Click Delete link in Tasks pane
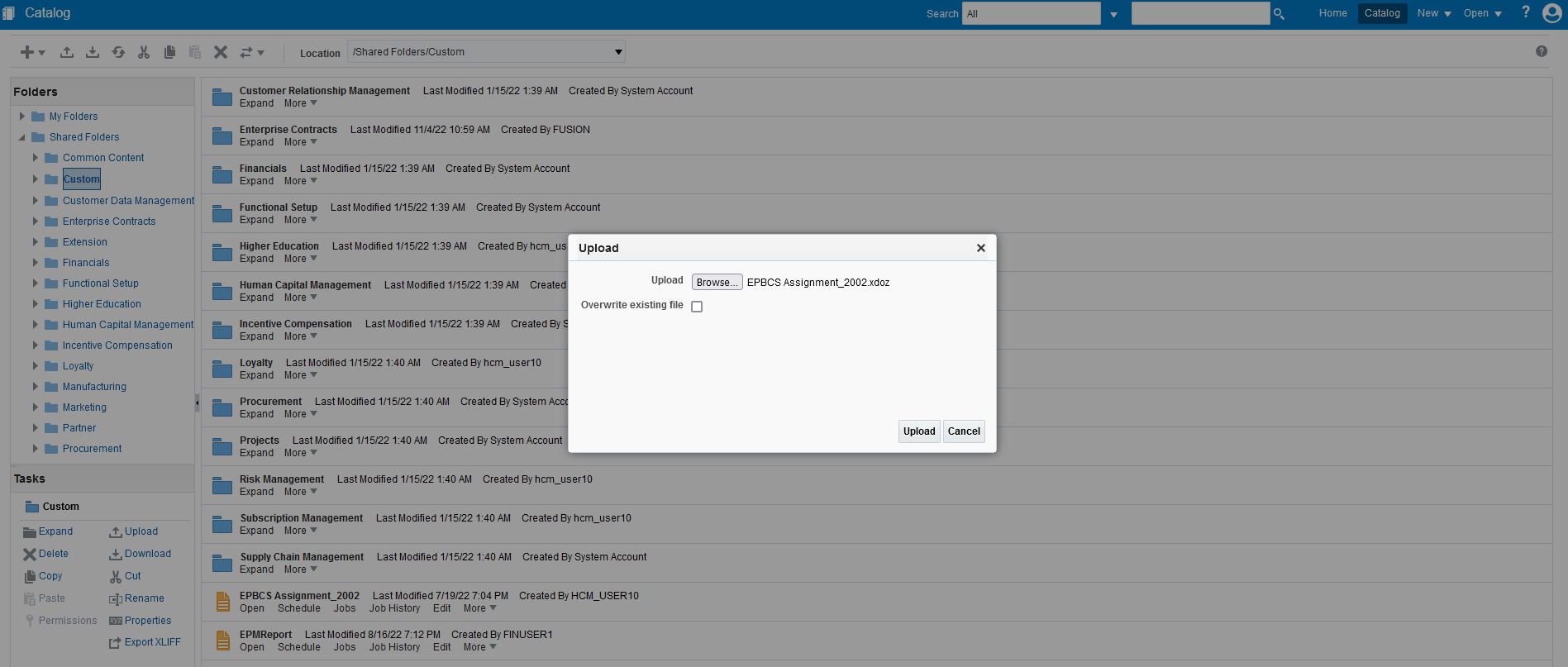Viewport: 1568px width, 667px height. [x=54, y=554]
